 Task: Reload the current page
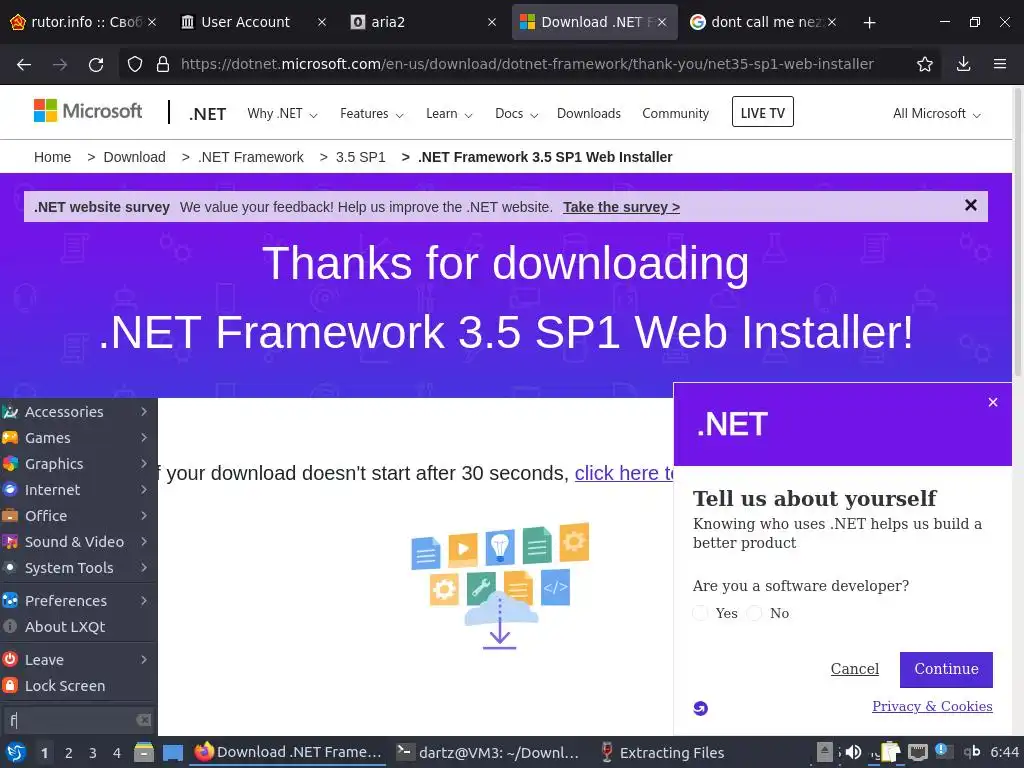pyautogui.click(x=96, y=64)
